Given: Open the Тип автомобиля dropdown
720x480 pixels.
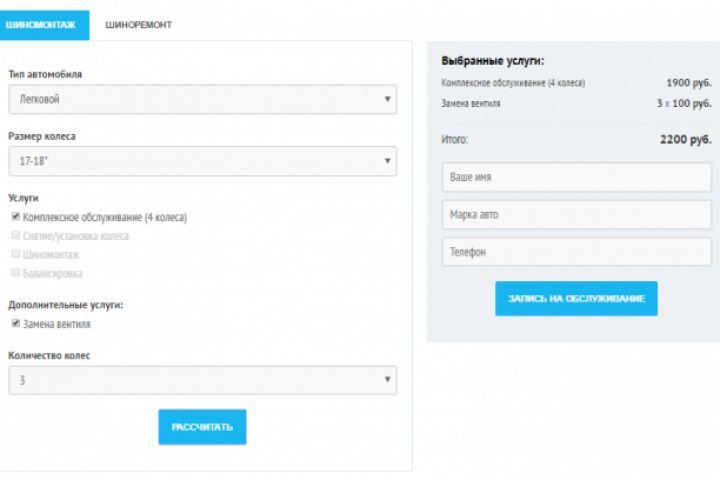Looking at the screenshot, I should [201, 99].
